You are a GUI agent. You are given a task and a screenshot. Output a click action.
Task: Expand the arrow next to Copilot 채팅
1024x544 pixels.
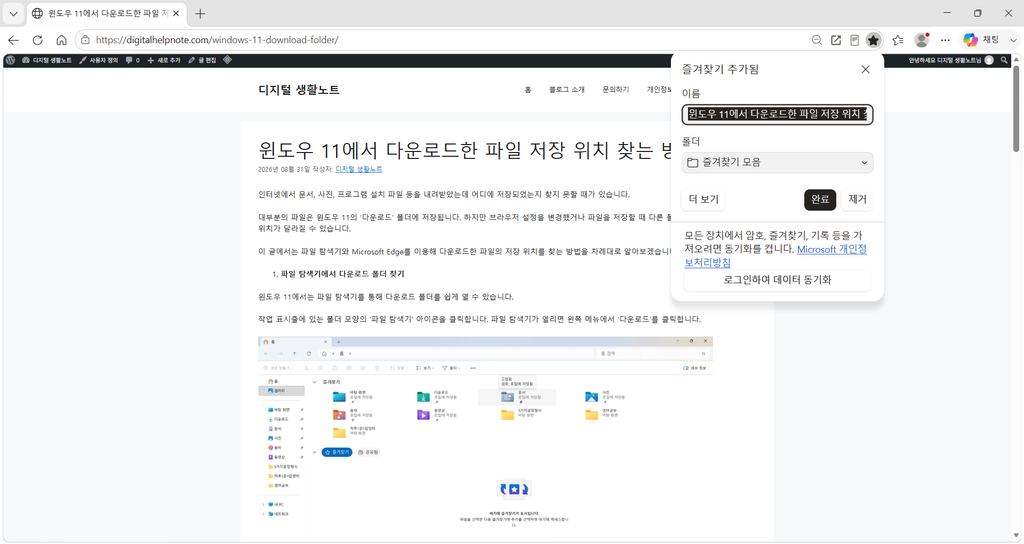(x=1013, y=40)
